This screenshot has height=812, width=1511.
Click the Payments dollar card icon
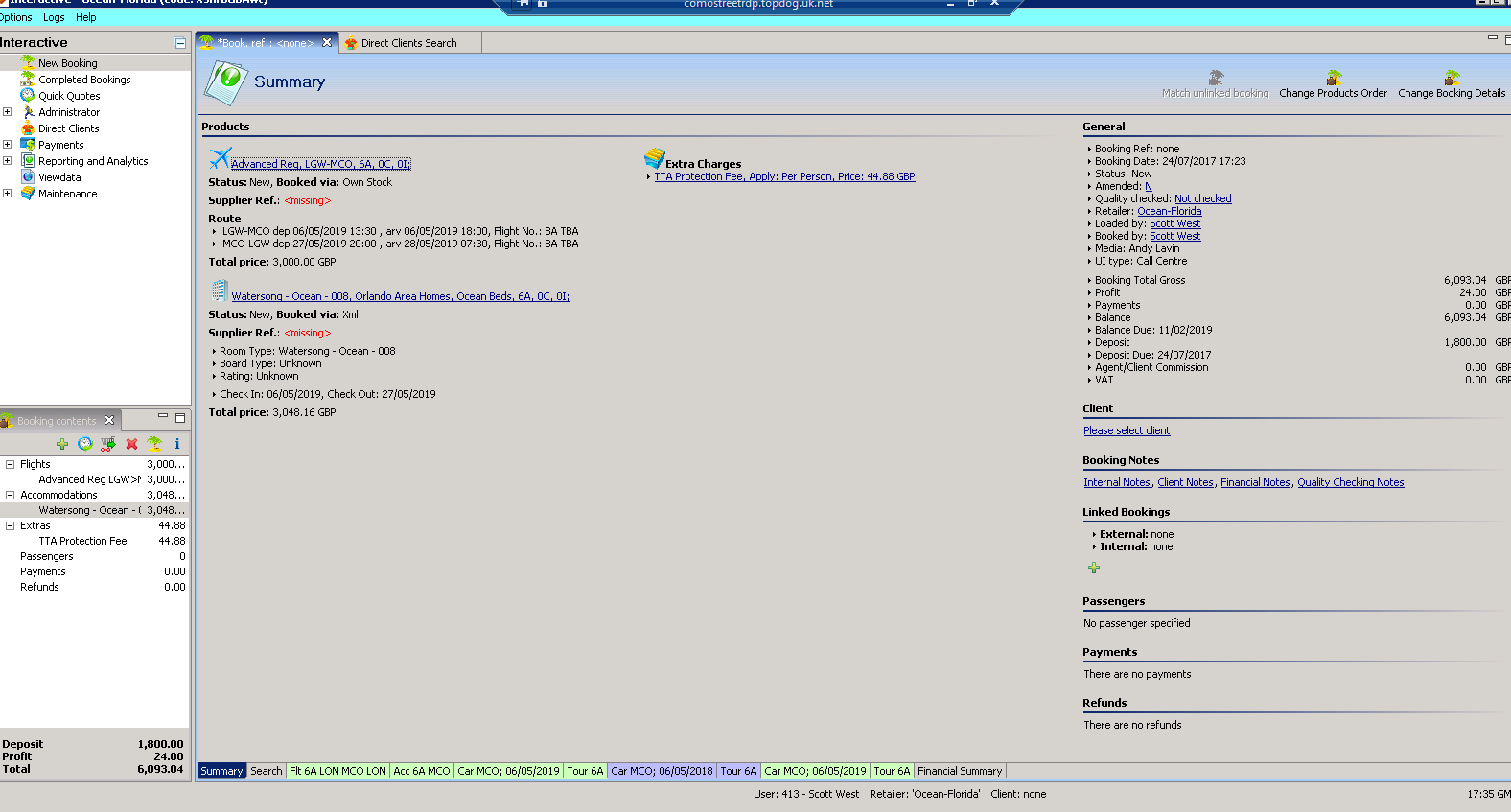[28, 144]
